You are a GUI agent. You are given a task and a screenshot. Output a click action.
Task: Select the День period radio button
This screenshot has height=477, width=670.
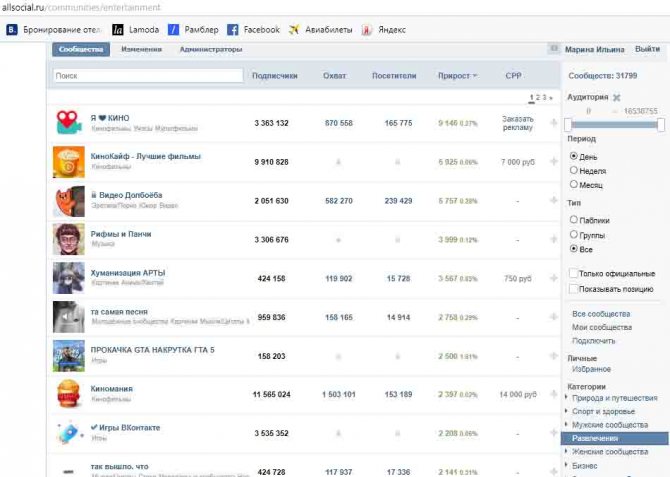click(x=573, y=156)
